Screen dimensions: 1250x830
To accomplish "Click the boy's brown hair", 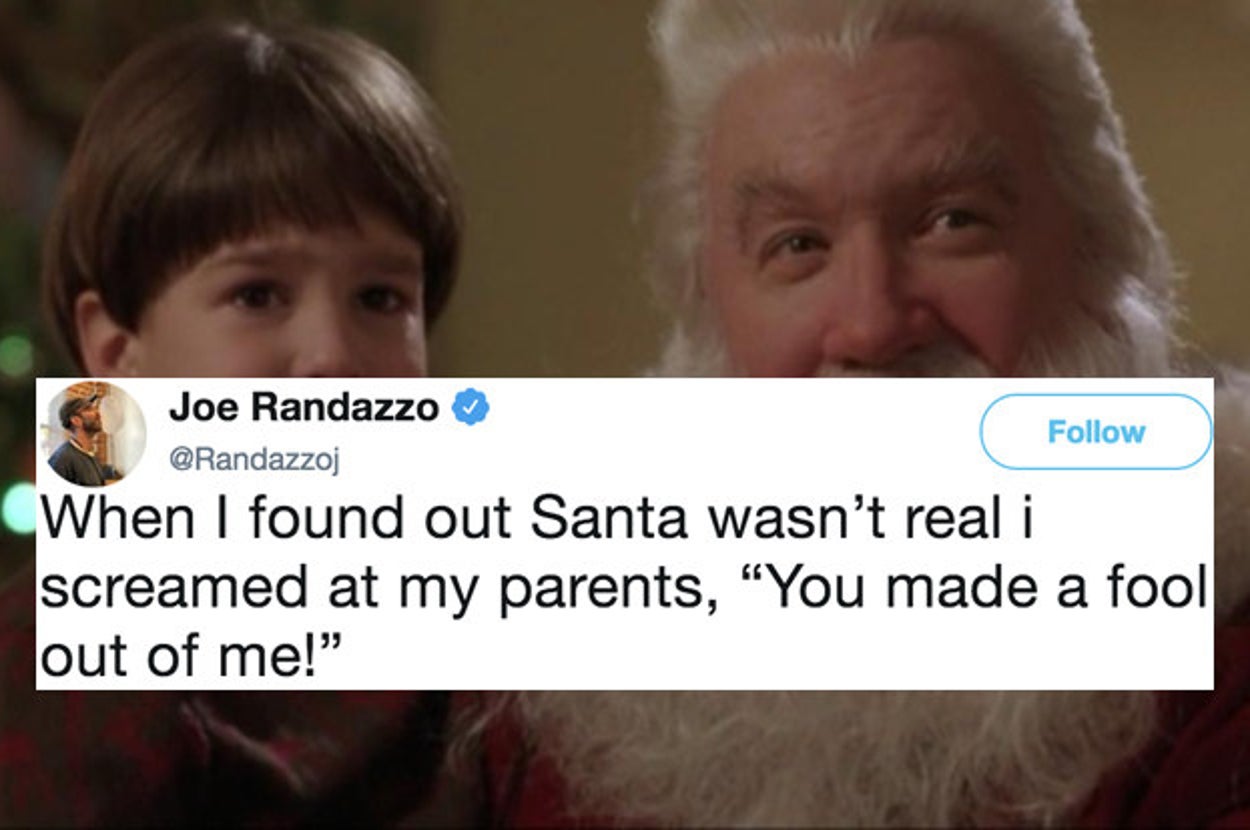I will (250, 130).
